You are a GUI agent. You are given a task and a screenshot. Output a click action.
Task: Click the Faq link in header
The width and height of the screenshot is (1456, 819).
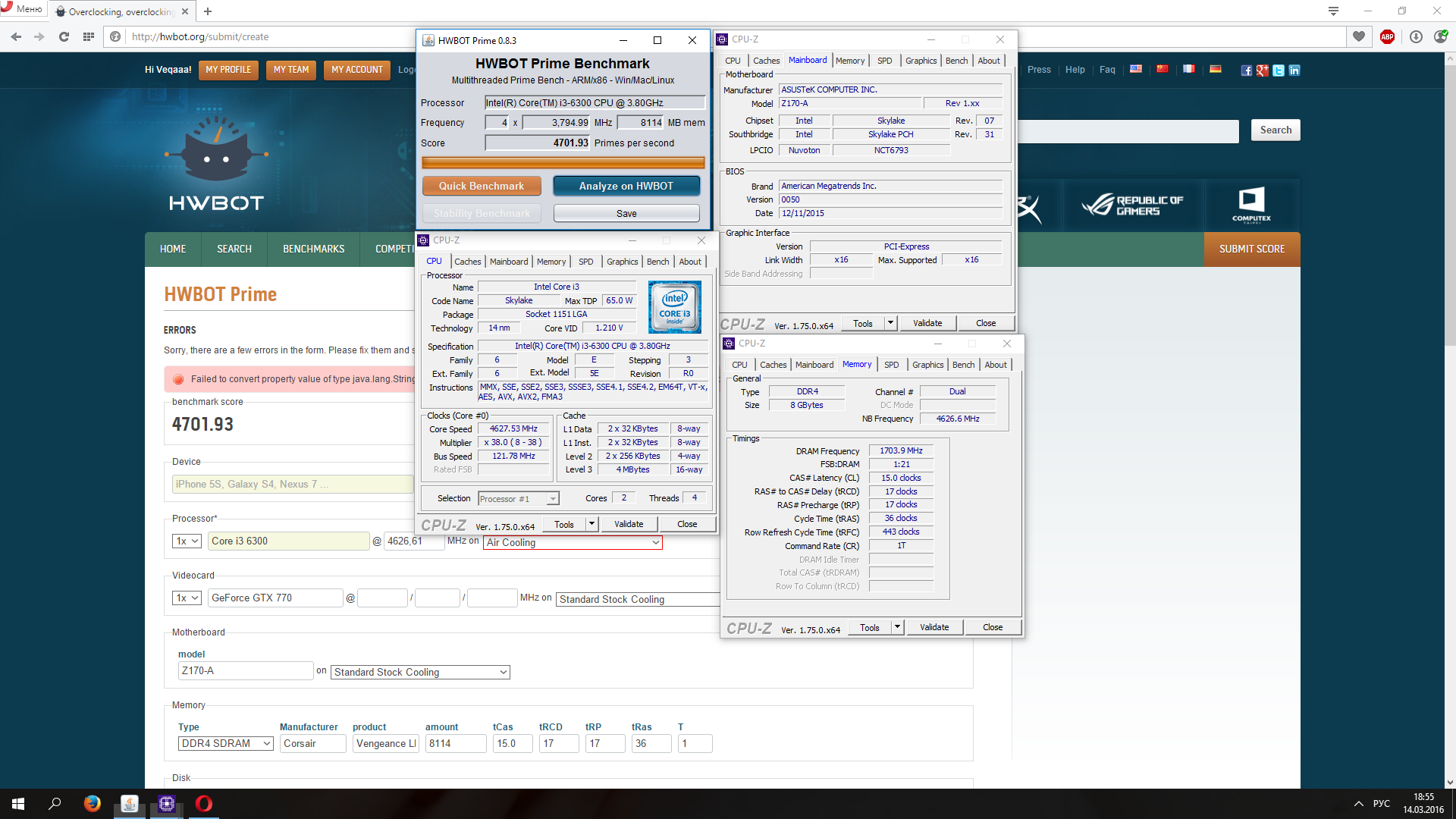click(1107, 70)
